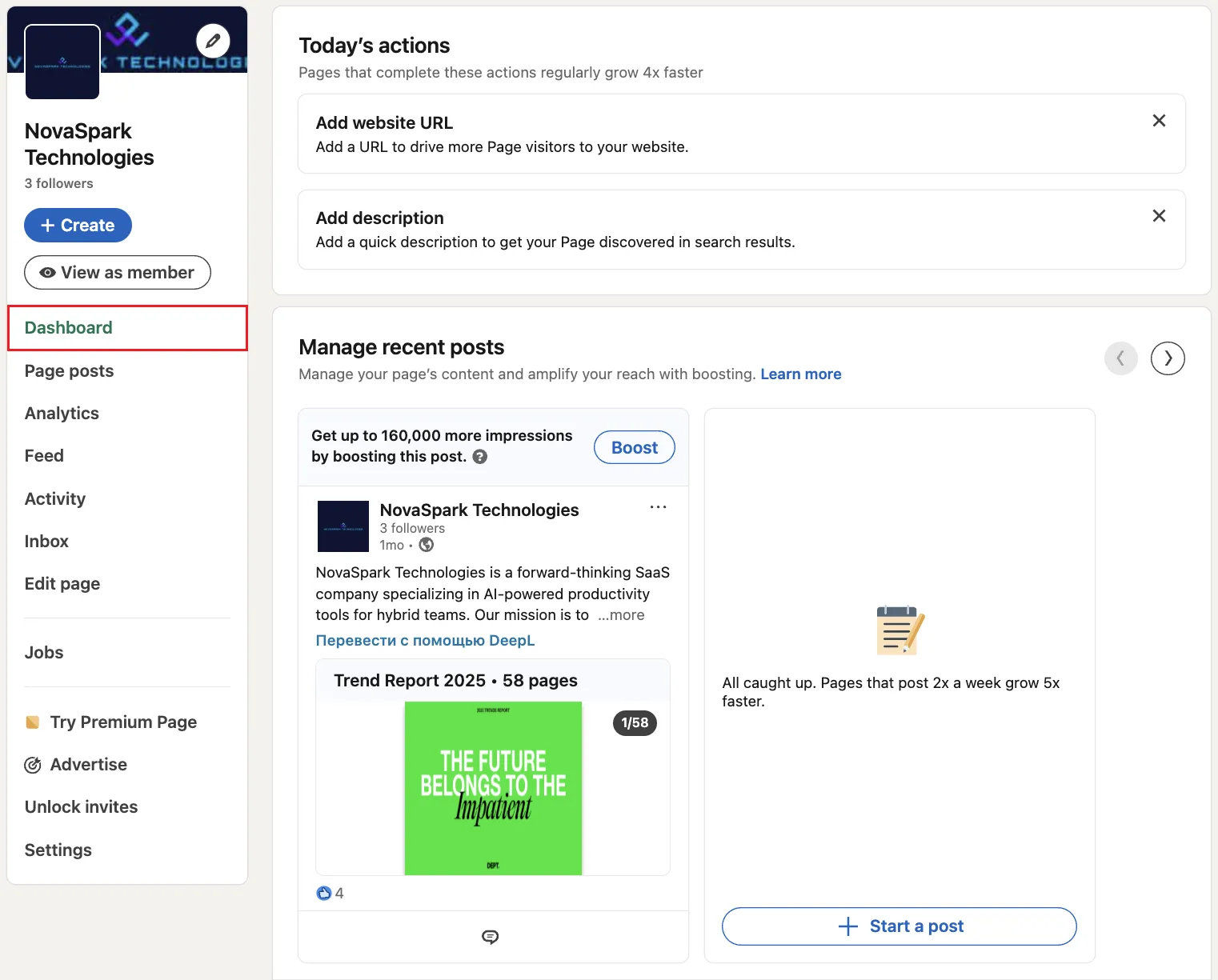Click the pencil icon to edit cover image
The image size is (1218, 980).
tap(211, 40)
